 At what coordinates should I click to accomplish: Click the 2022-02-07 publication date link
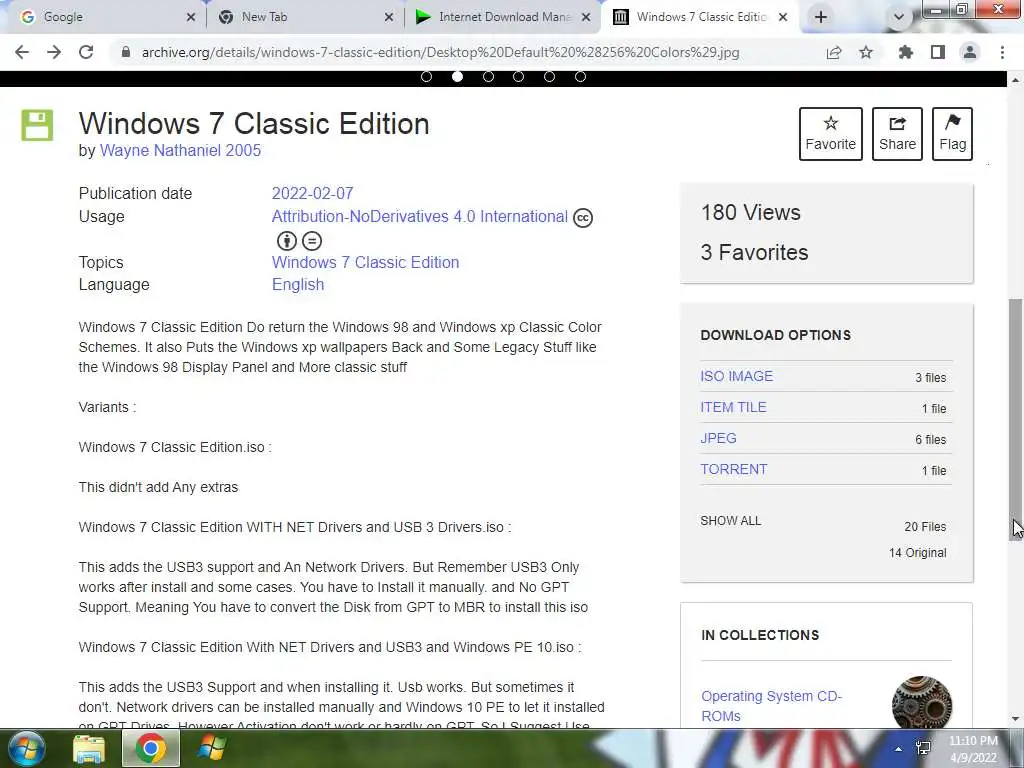(x=312, y=193)
